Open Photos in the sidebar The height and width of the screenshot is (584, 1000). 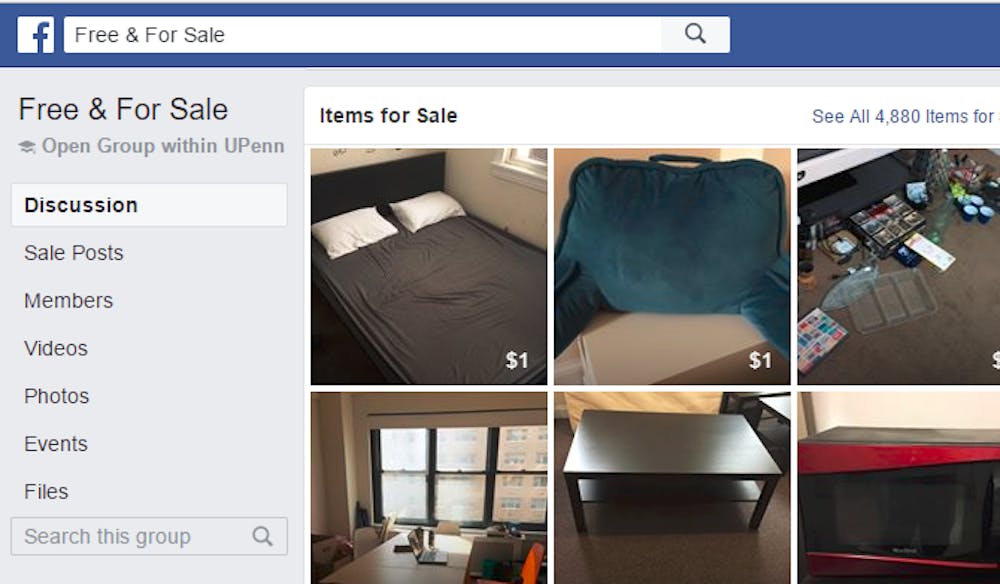tap(56, 396)
